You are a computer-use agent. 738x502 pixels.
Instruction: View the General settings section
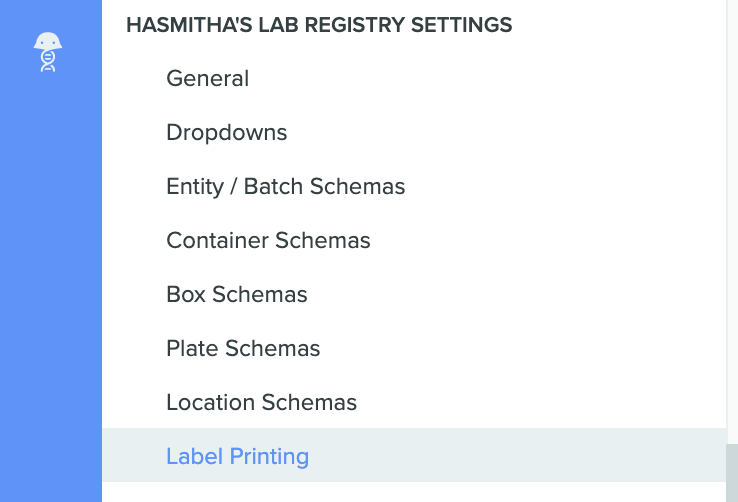[x=208, y=78]
